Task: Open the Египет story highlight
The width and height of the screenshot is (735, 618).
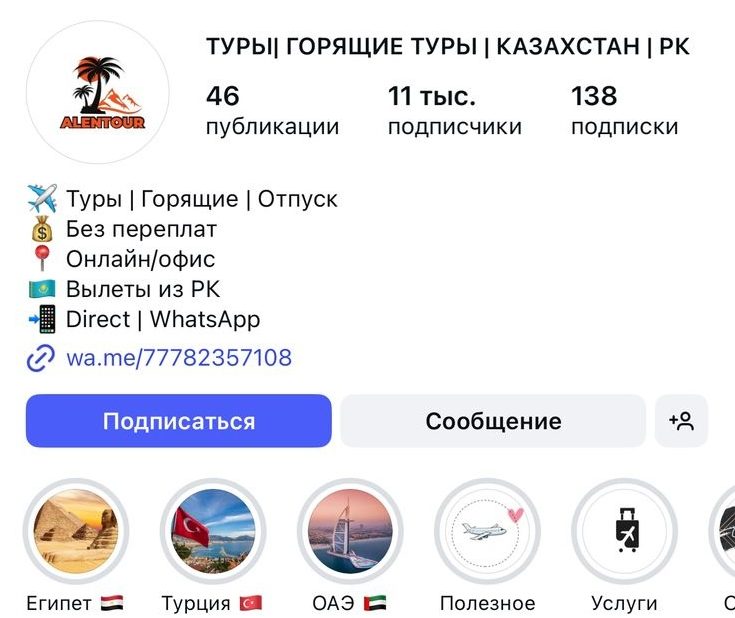Action: 75,531
